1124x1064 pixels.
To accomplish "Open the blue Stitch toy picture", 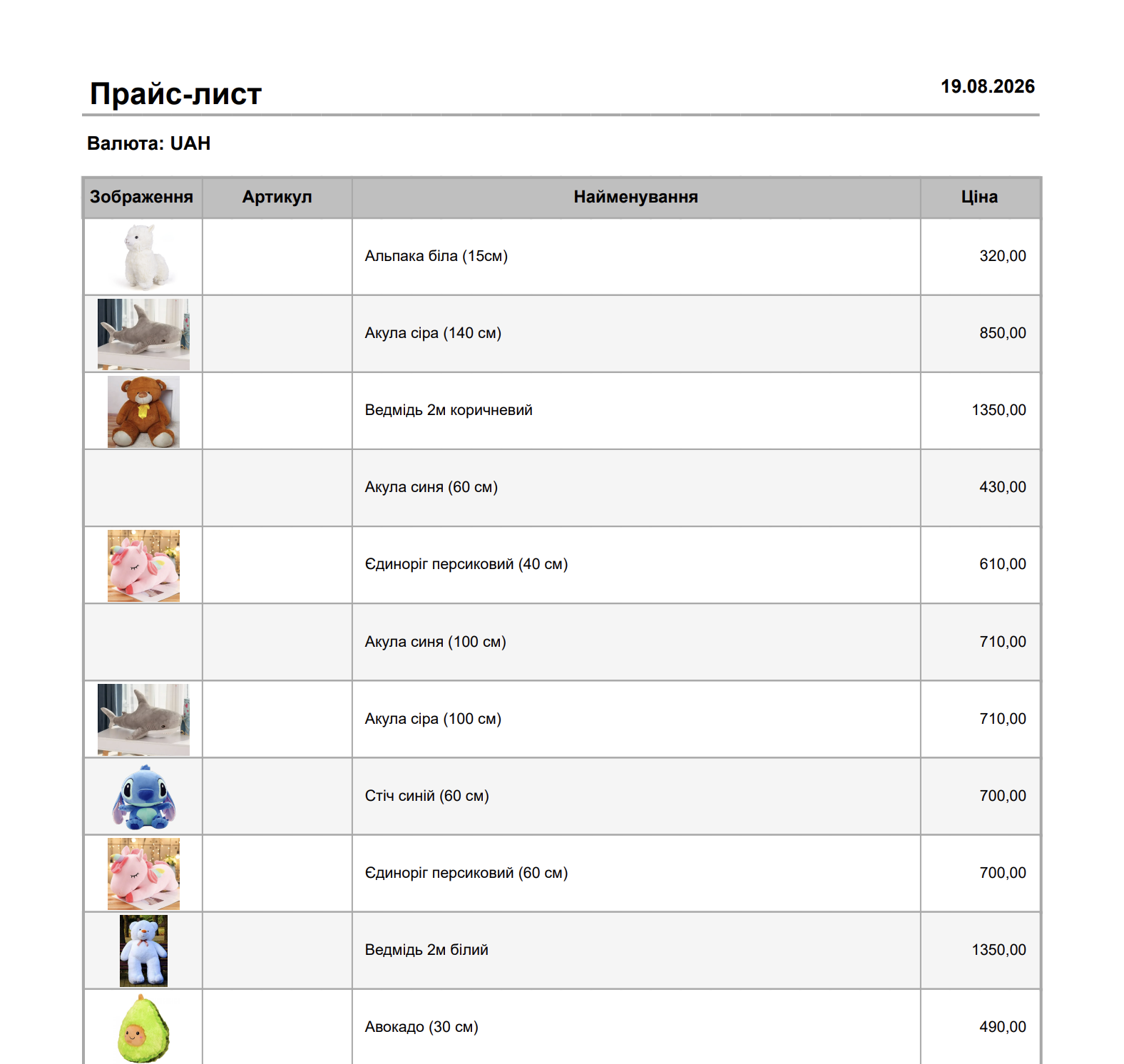I will pos(143,797).
